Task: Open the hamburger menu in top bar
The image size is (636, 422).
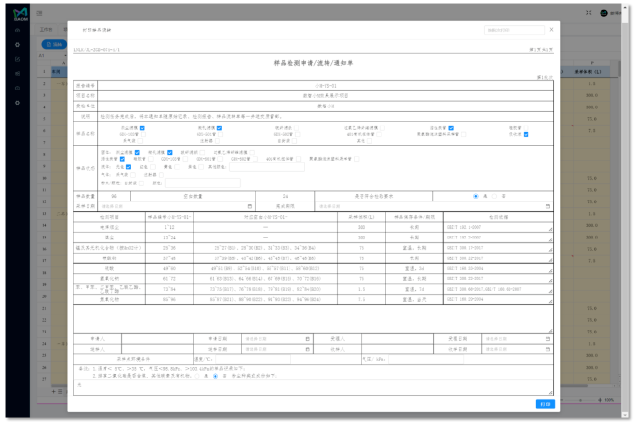Action: [x=39, y=13]
